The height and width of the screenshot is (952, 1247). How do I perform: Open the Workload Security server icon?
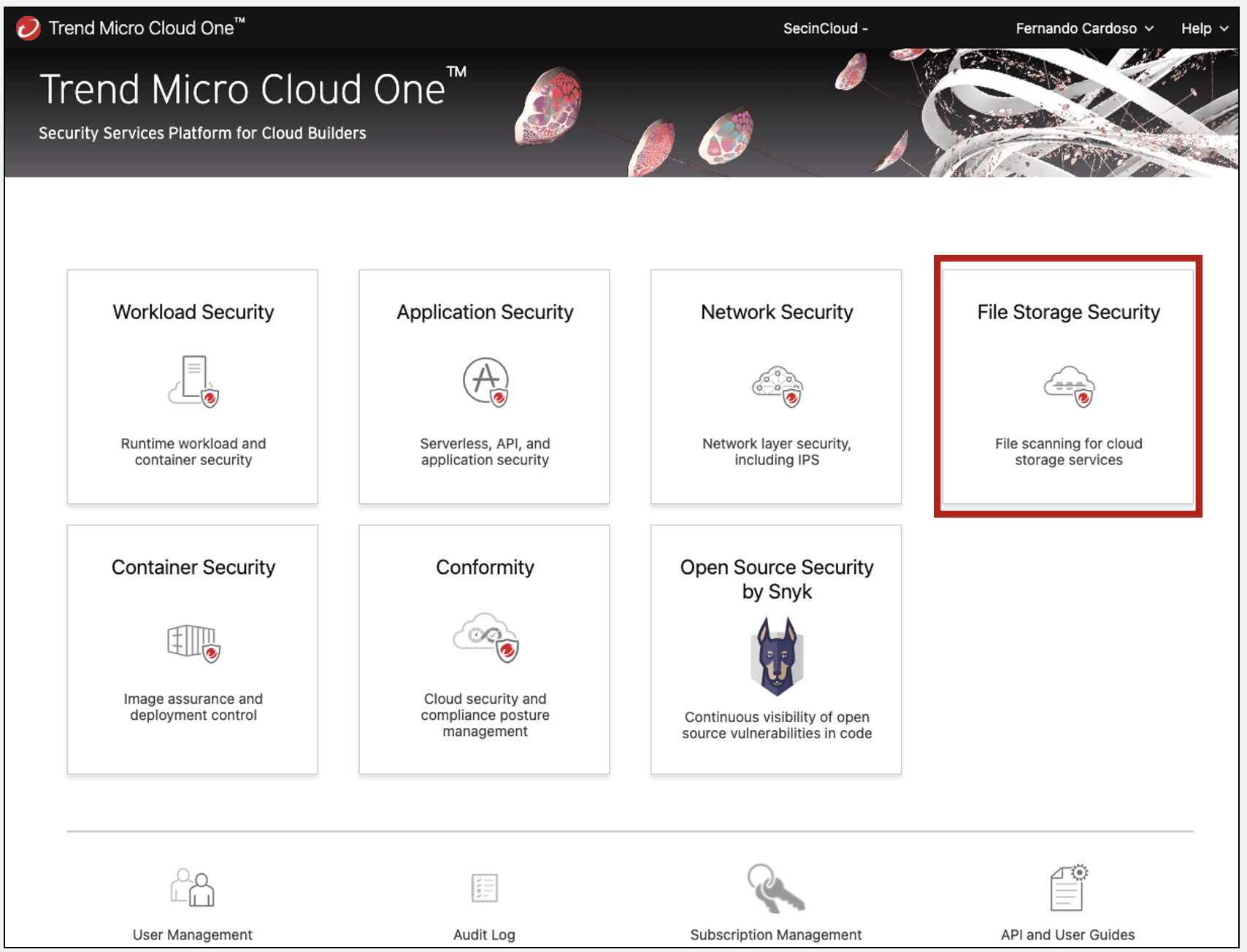[x=193, y=381]
